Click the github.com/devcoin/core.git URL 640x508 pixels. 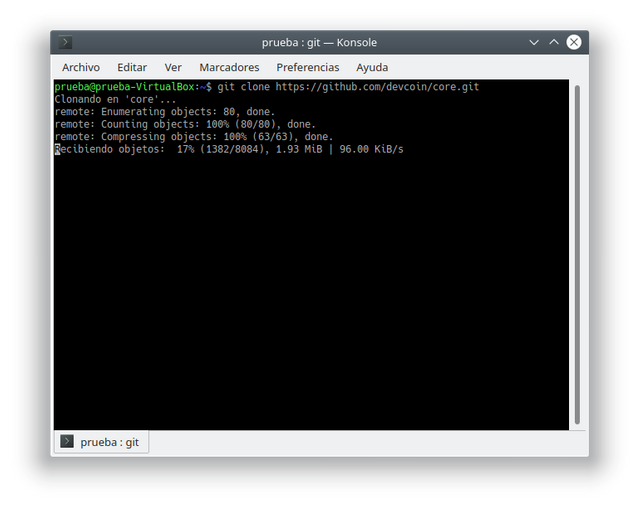click(377, 87)
